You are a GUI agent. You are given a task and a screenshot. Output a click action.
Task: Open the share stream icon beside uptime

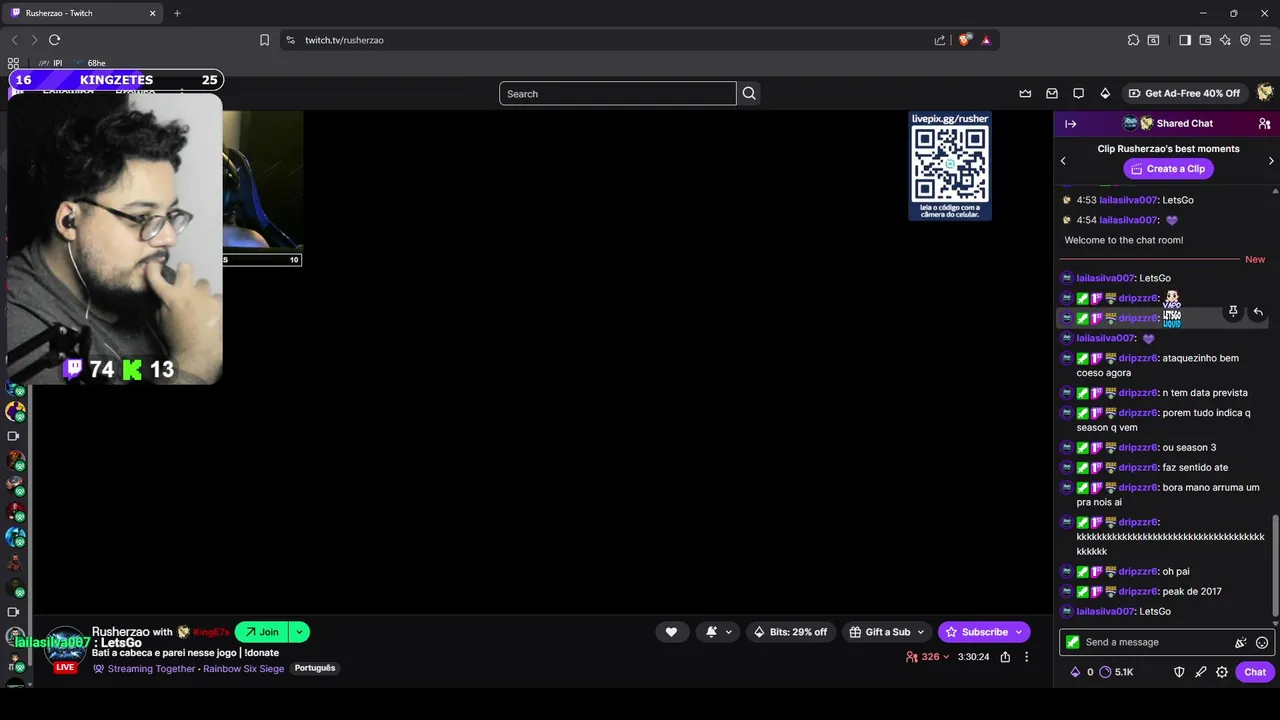(x=1005, y=657)
